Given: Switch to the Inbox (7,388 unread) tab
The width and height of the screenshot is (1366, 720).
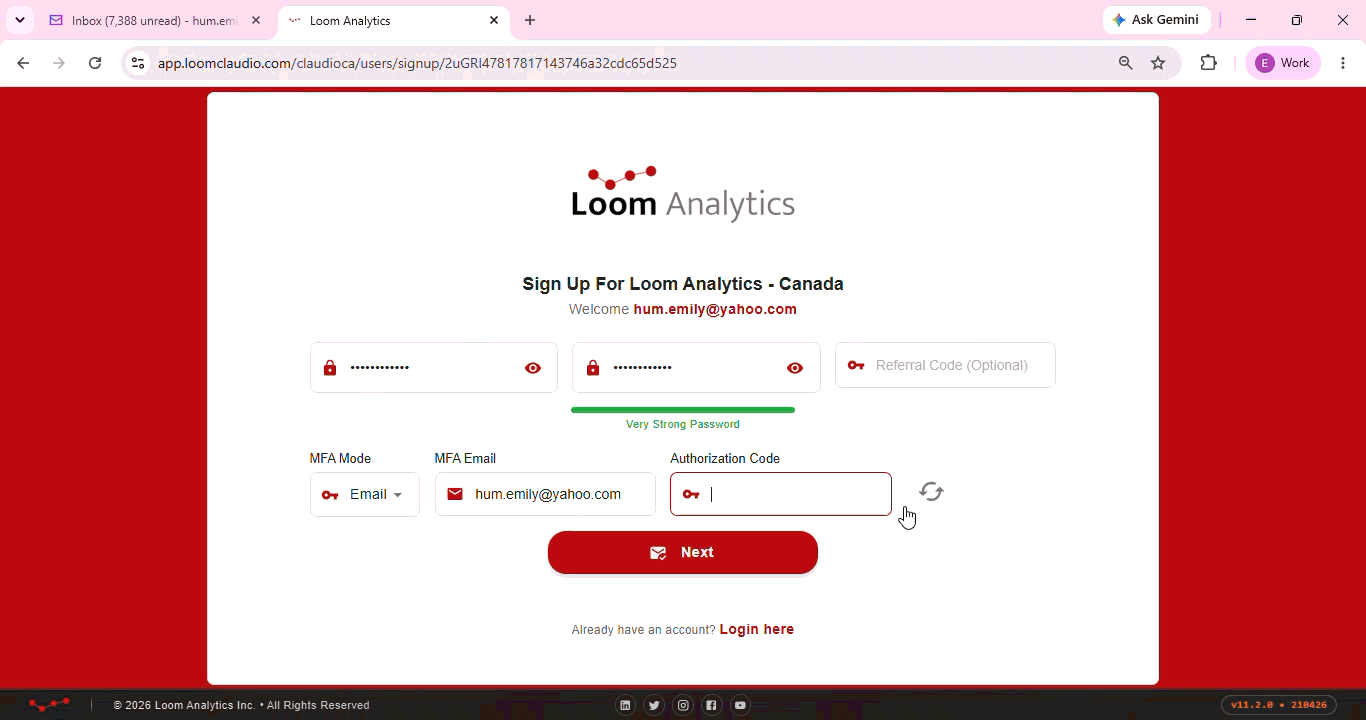Looking at the screenshot, I should coord(155,20).
